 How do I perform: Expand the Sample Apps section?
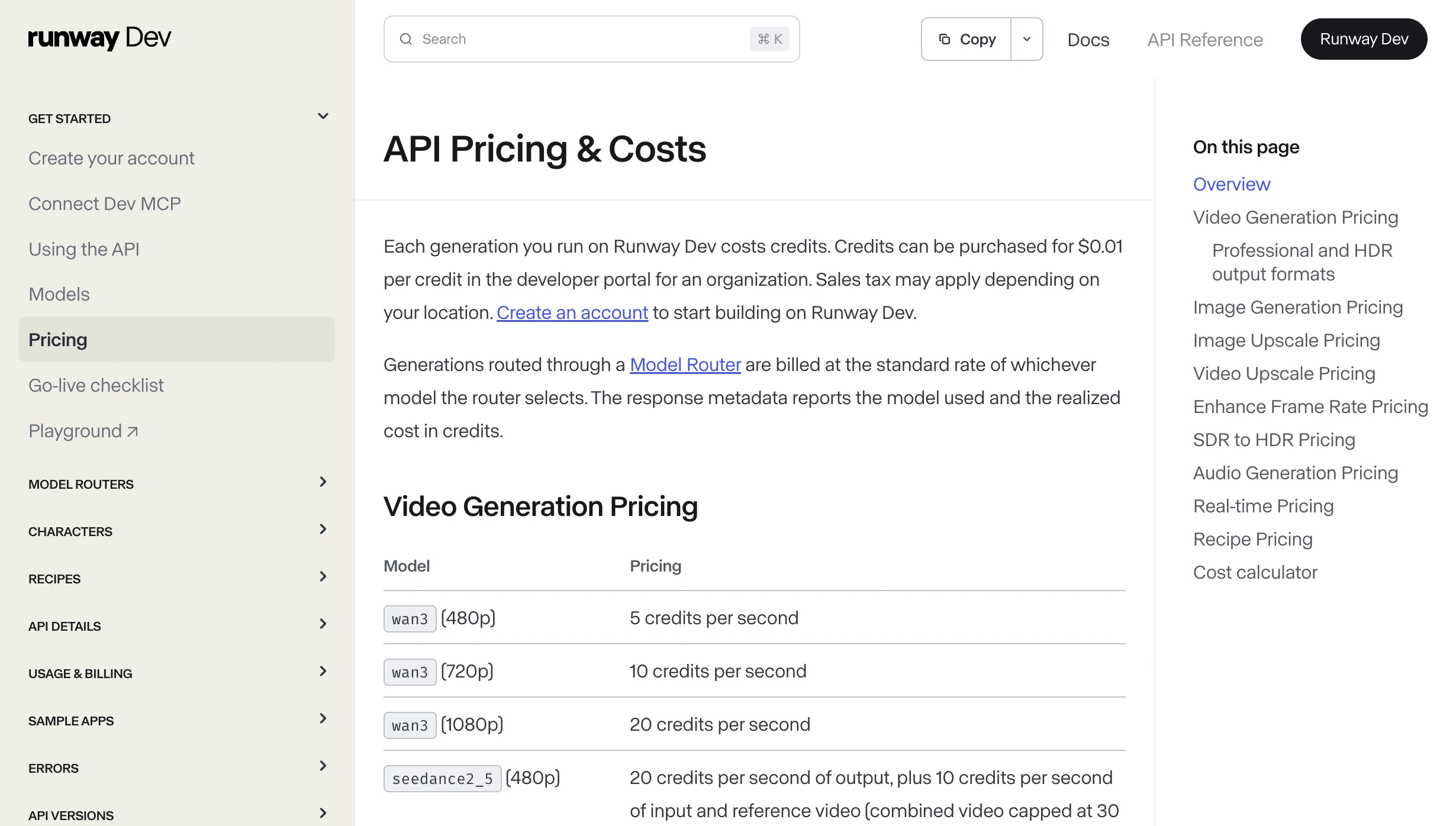click(x=323, y=718)
